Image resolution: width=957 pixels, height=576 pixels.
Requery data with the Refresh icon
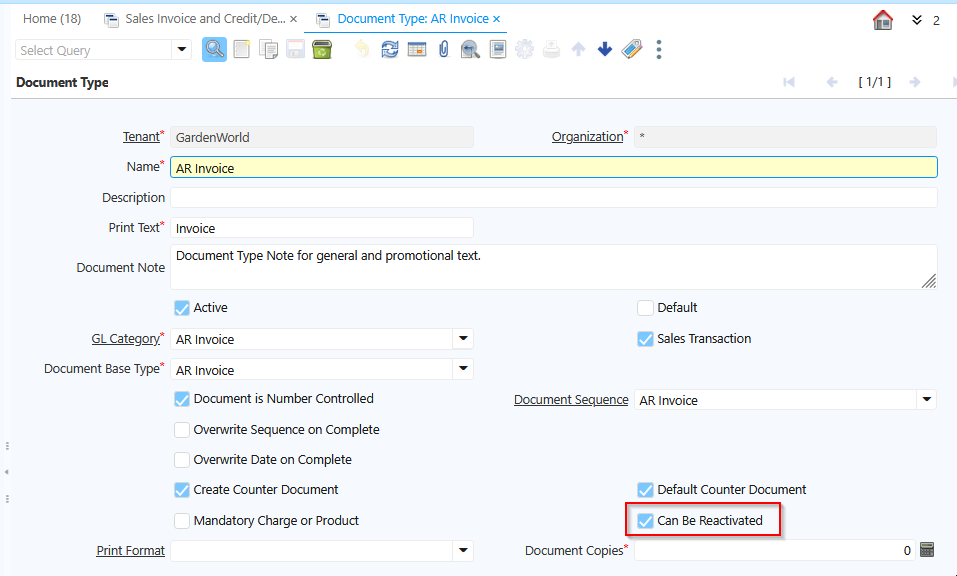click(x=389, y=49)
